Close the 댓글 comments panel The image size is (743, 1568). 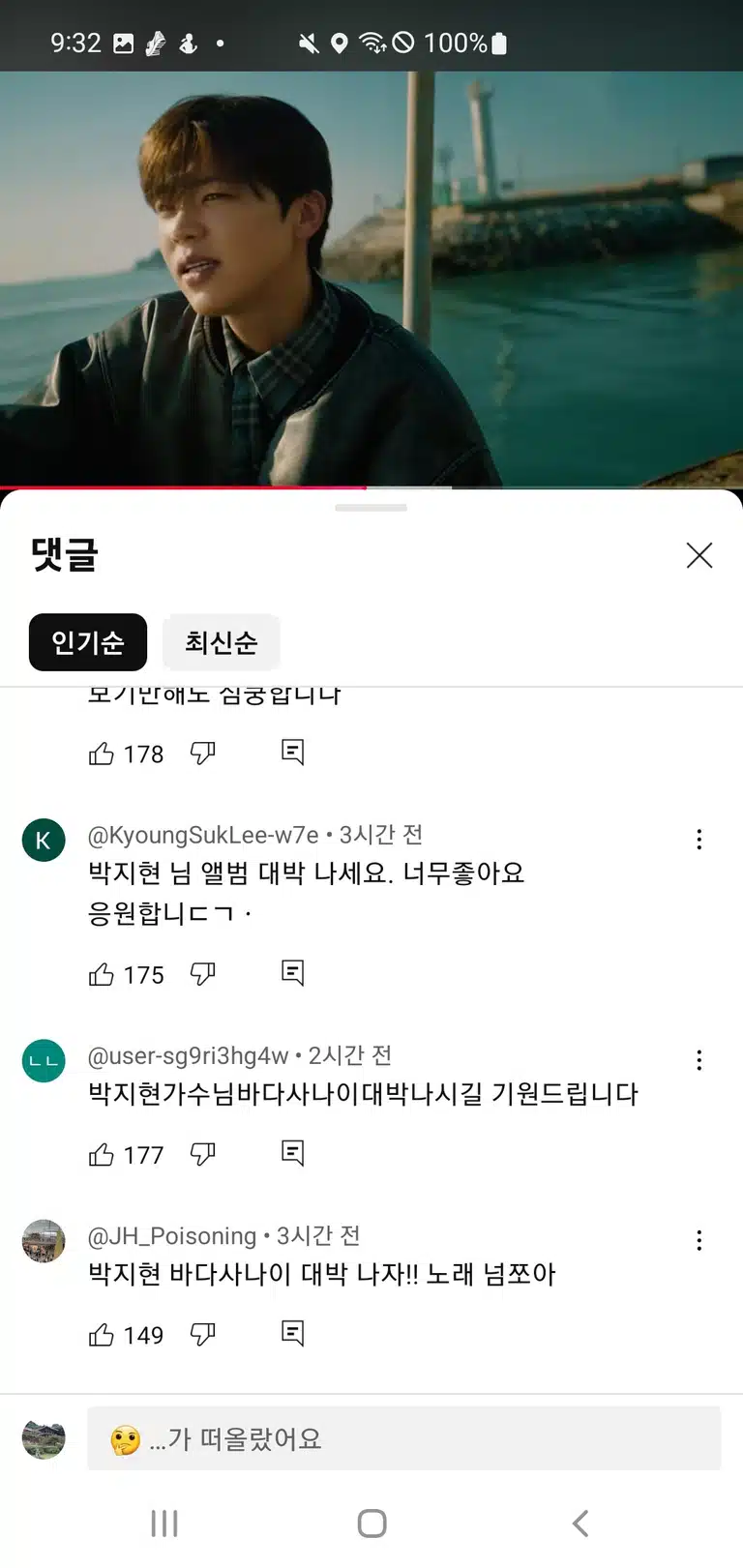pos(698,555)
